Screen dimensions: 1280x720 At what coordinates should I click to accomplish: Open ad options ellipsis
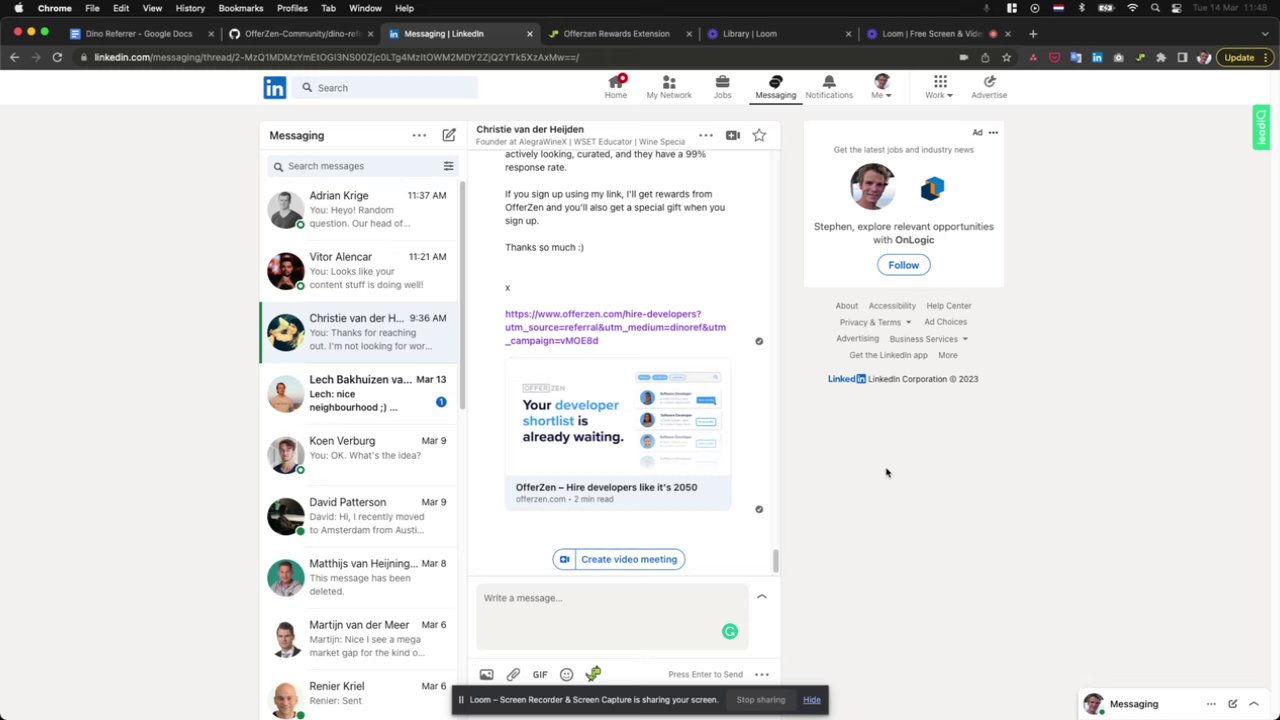pos(993,132)
